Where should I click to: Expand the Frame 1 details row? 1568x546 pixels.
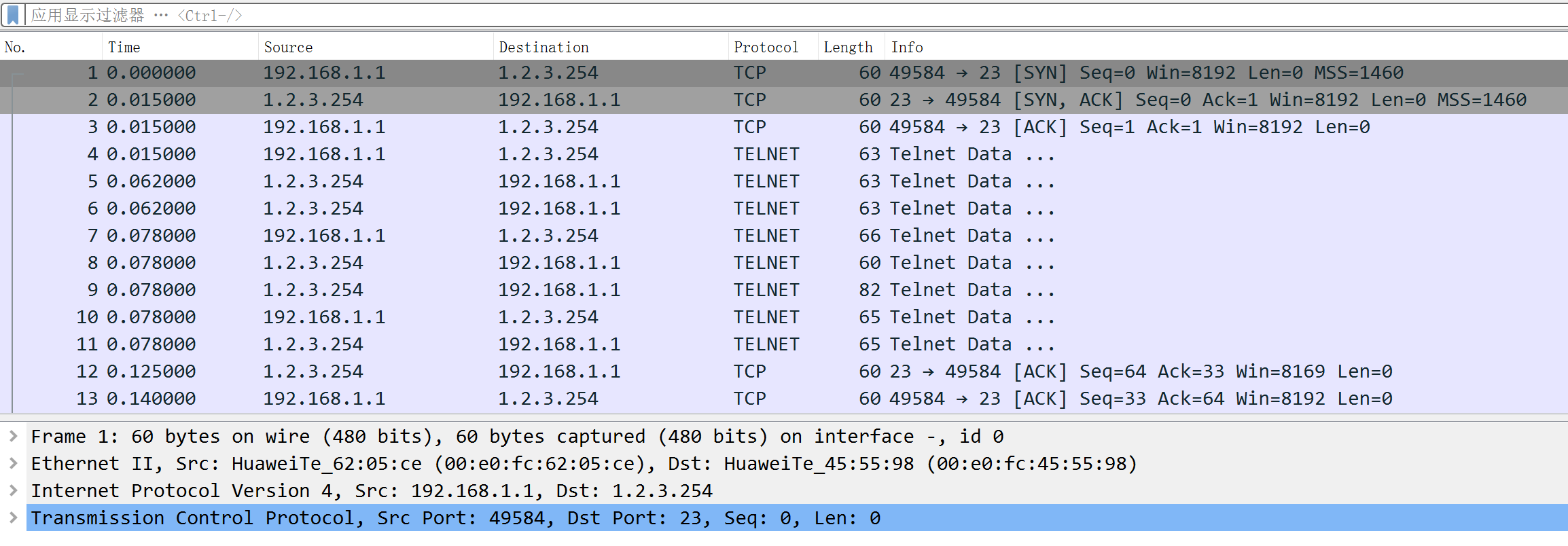(13, 436)
